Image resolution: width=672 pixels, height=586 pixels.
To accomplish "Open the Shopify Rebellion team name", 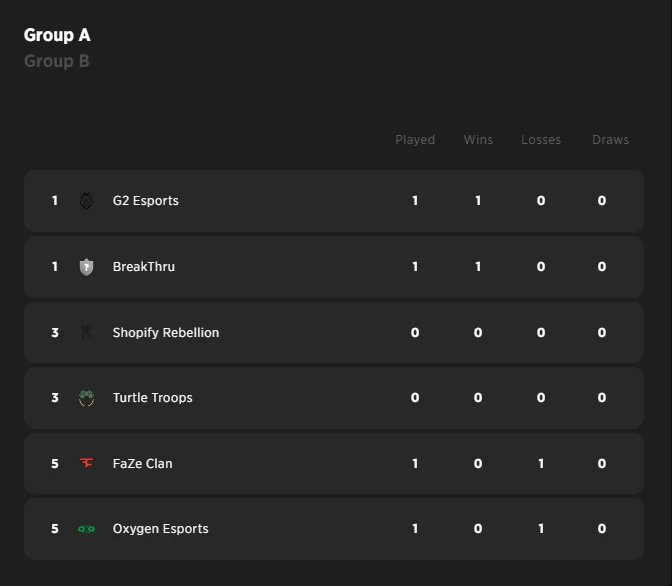I will point(166,333).
